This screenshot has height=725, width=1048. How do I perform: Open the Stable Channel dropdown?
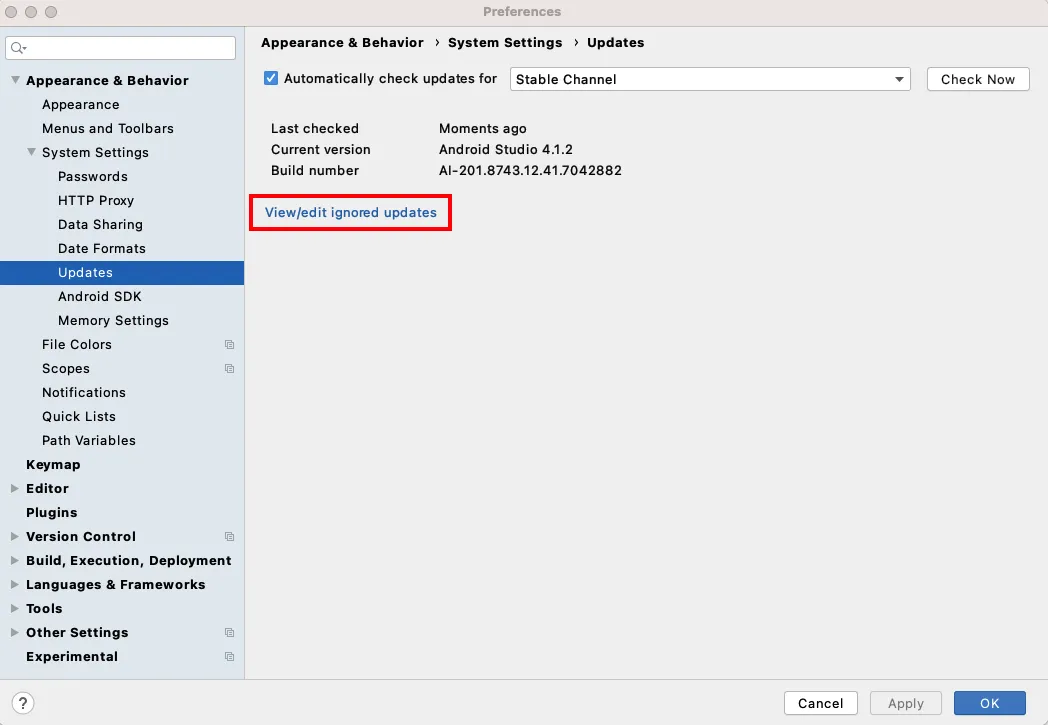[x=710, y=79]
